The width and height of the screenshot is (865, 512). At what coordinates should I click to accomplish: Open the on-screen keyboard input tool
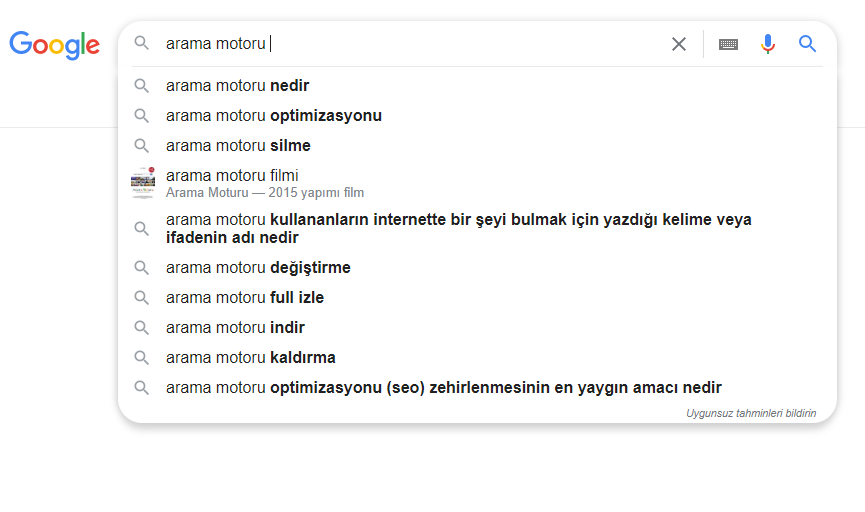(x=728, y=44)
